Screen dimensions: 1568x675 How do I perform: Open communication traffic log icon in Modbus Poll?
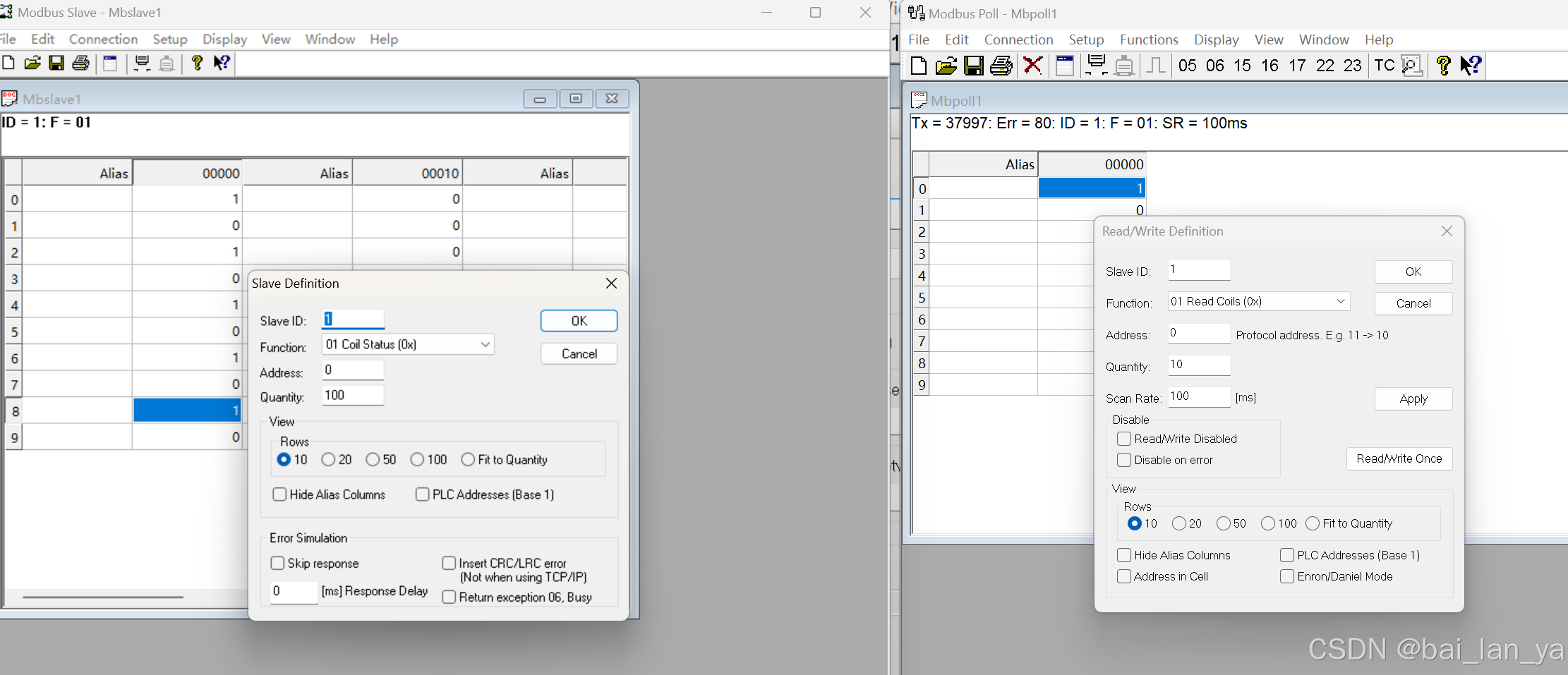[1411, 66]
